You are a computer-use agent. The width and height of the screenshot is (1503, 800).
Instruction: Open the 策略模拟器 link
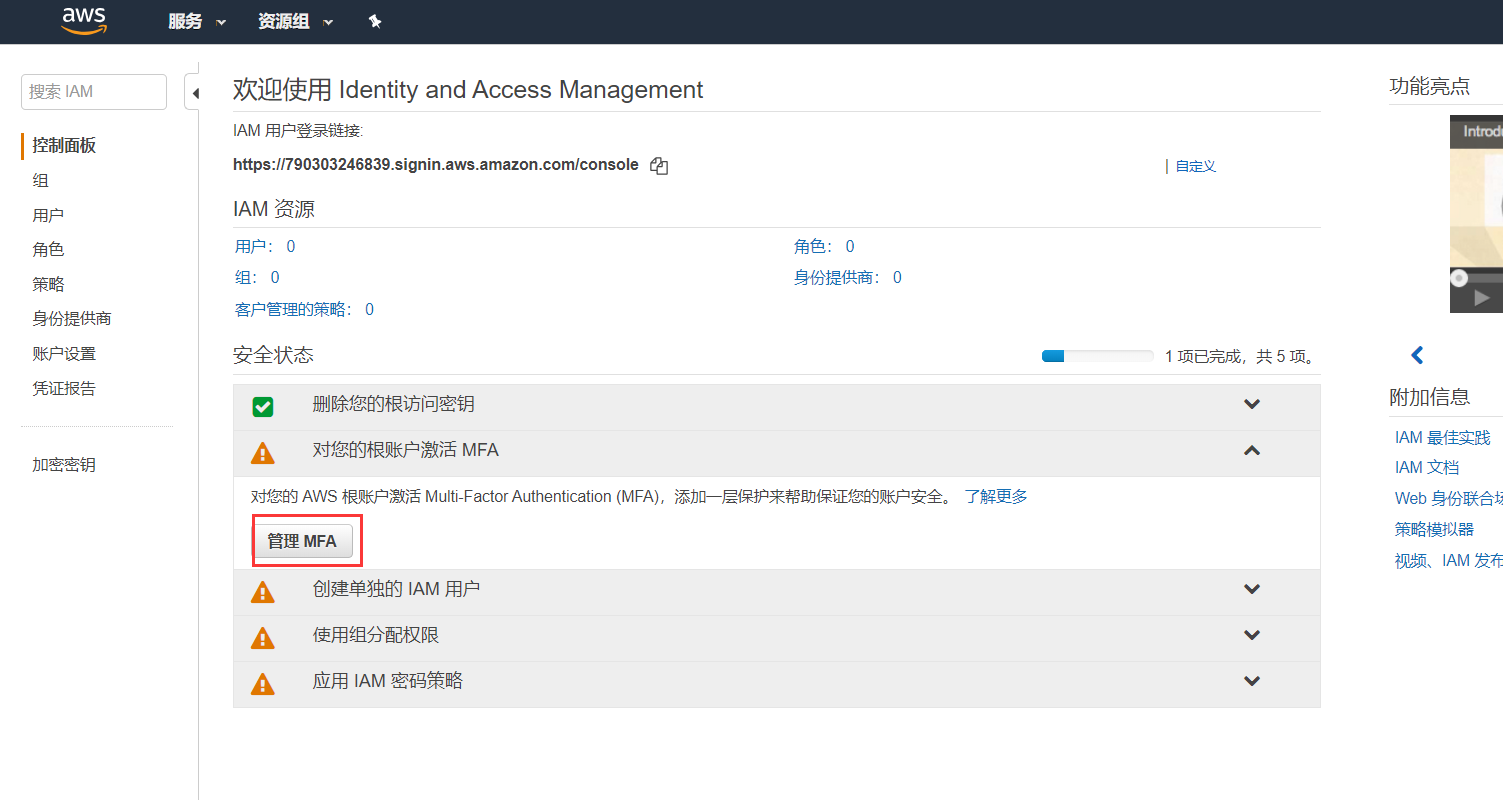click(x=1434, y=529)
